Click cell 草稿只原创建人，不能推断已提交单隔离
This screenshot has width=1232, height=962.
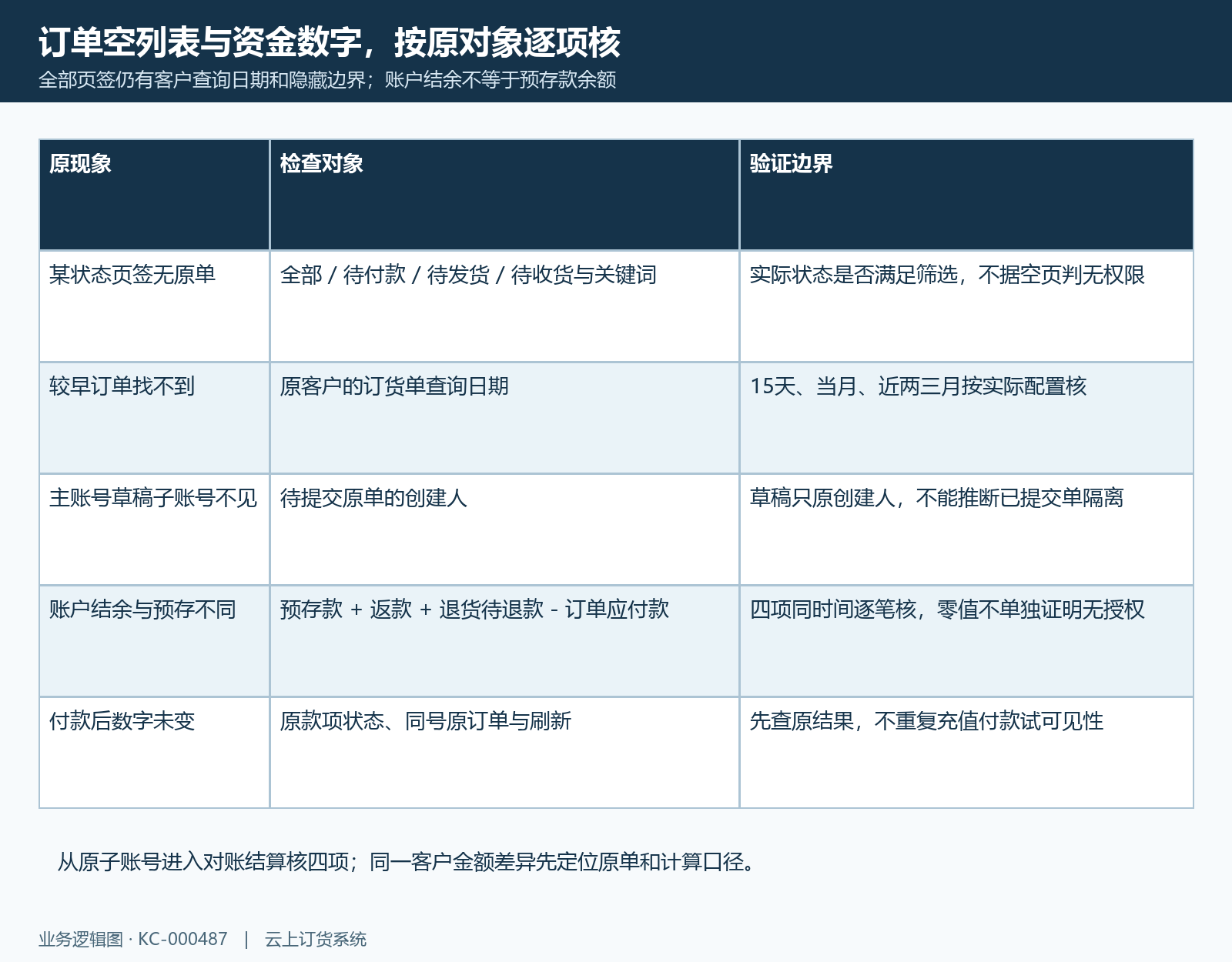[x=966, y=529]
